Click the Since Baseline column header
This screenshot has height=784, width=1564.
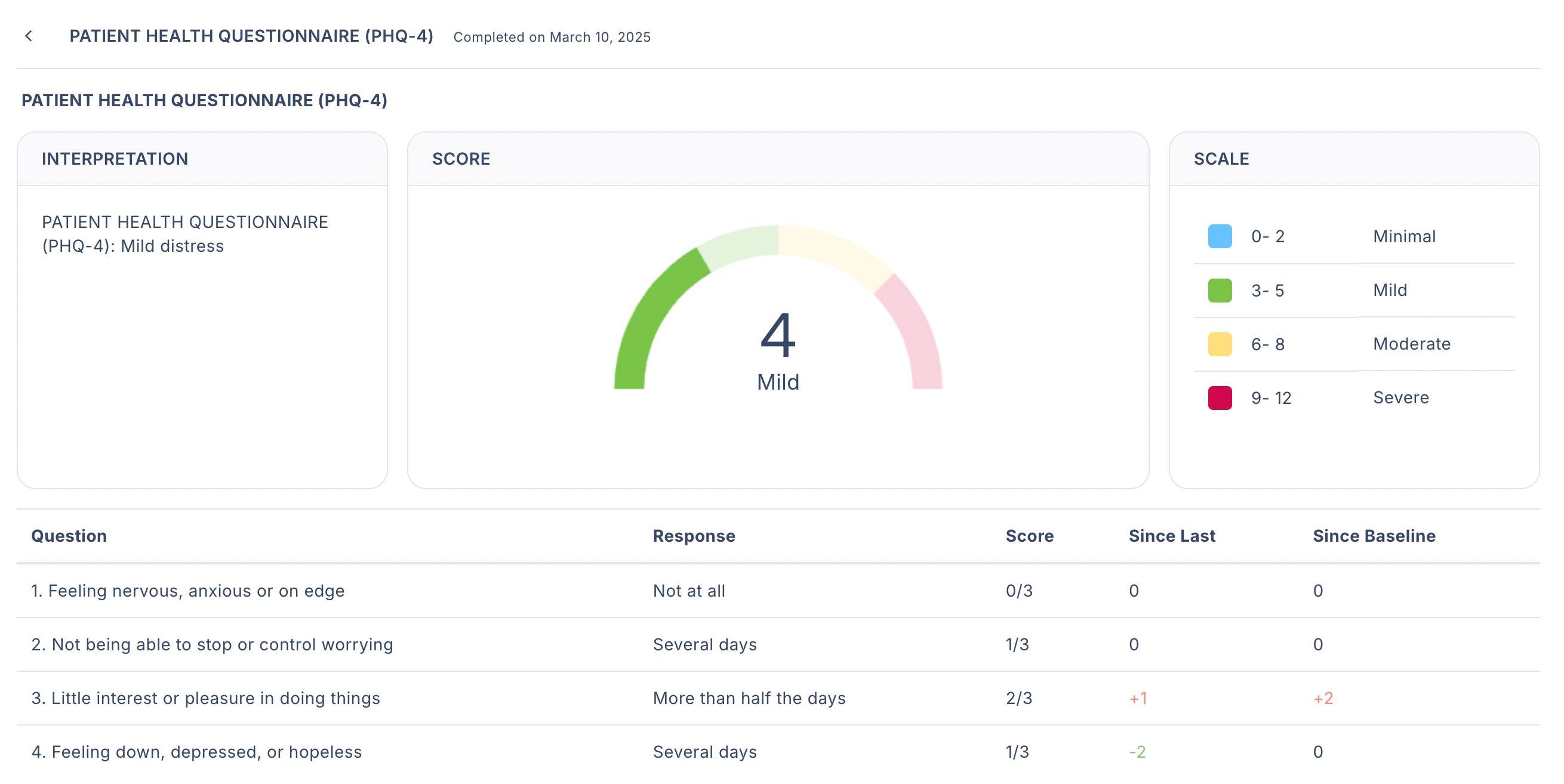[1374, 536]
